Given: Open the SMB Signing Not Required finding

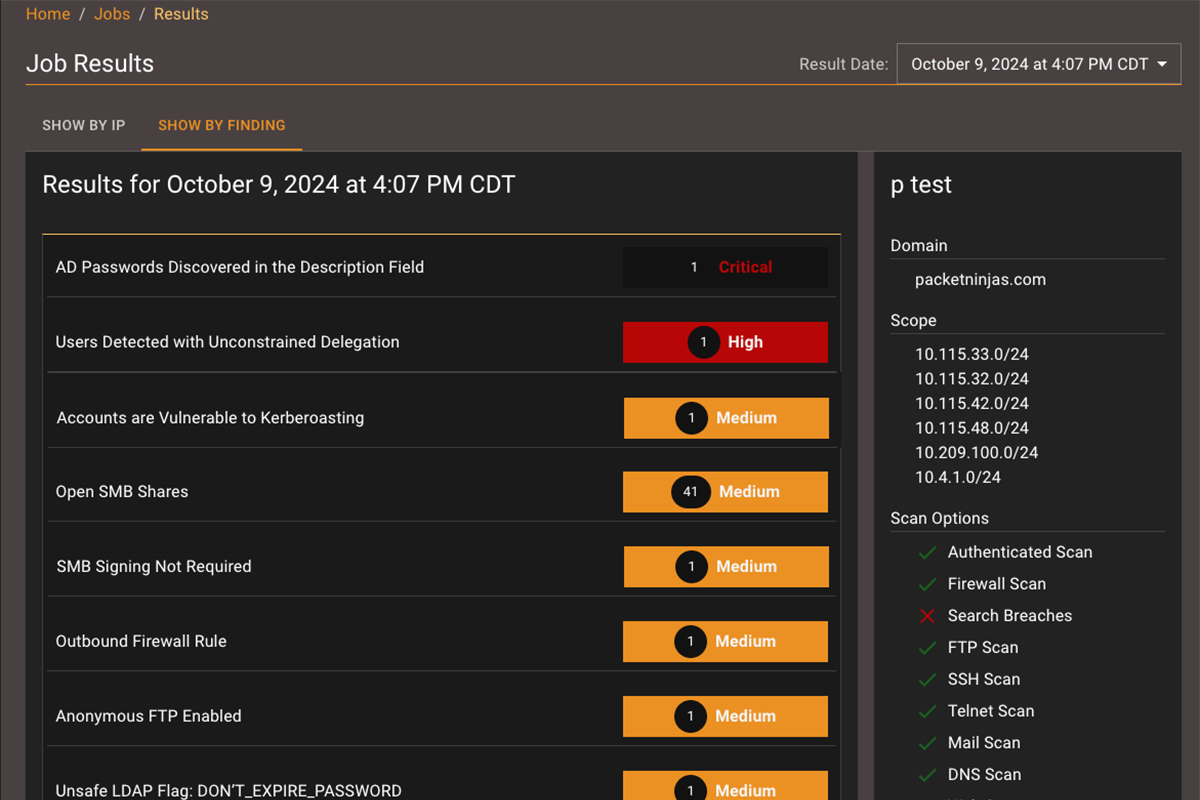Looking at the screenshot, I should click(x=154, y=567).
